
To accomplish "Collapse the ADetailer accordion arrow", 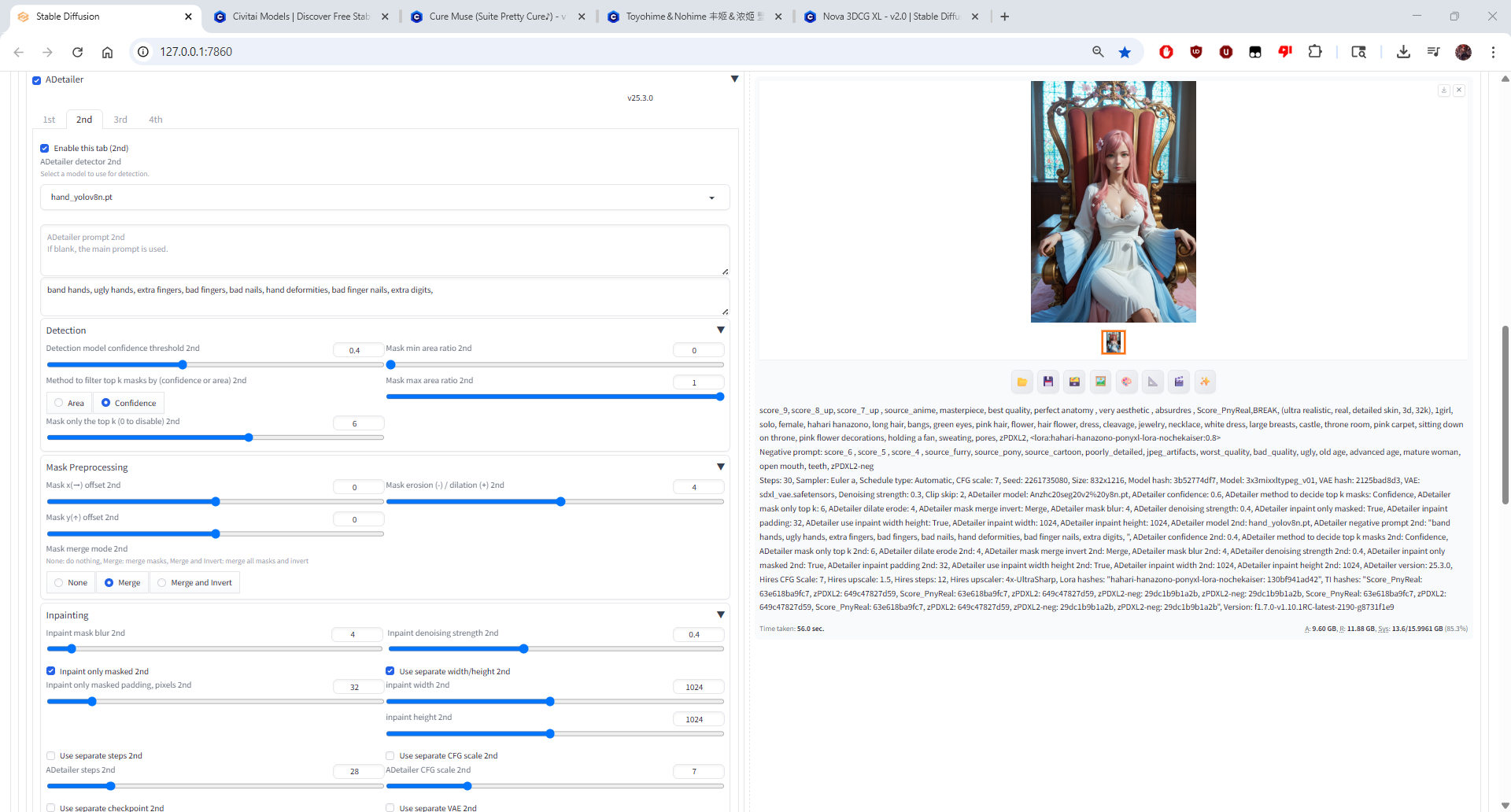I will click(734, 79).
